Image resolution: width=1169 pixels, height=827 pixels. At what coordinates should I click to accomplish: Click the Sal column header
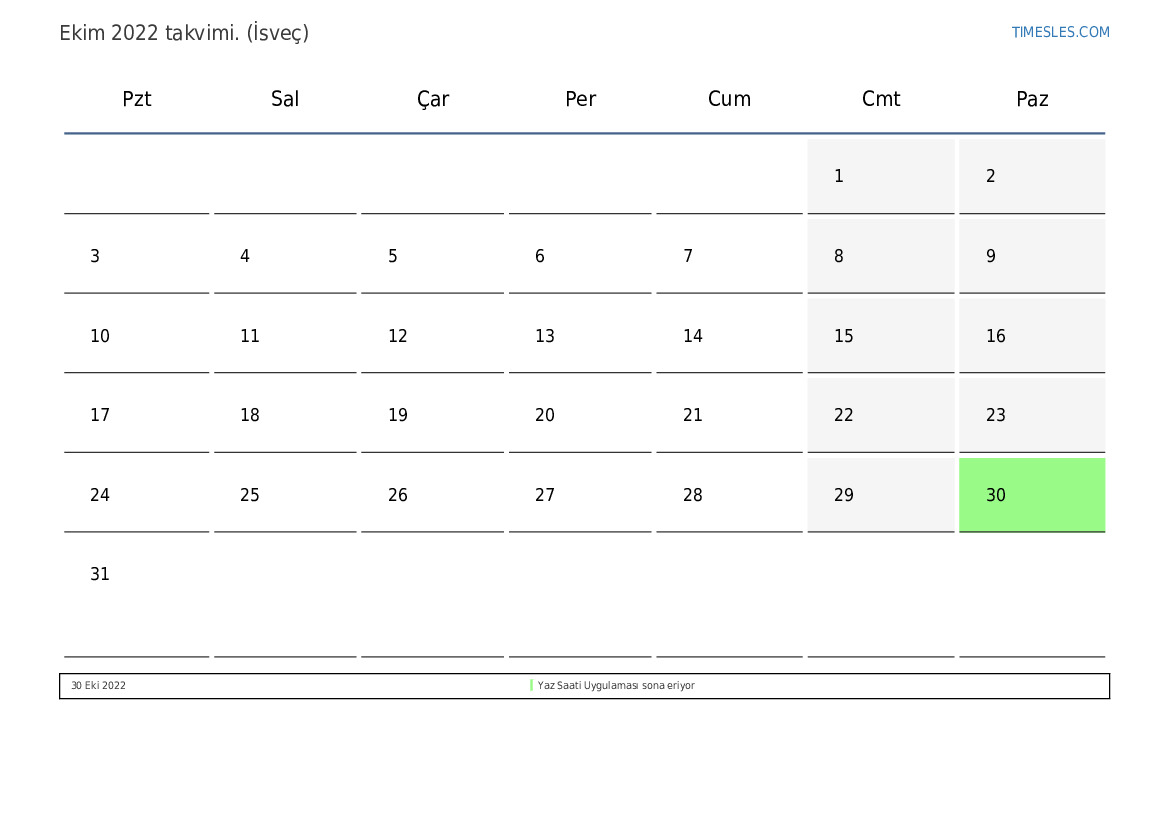pyautogui.click(x=285, y=99)
